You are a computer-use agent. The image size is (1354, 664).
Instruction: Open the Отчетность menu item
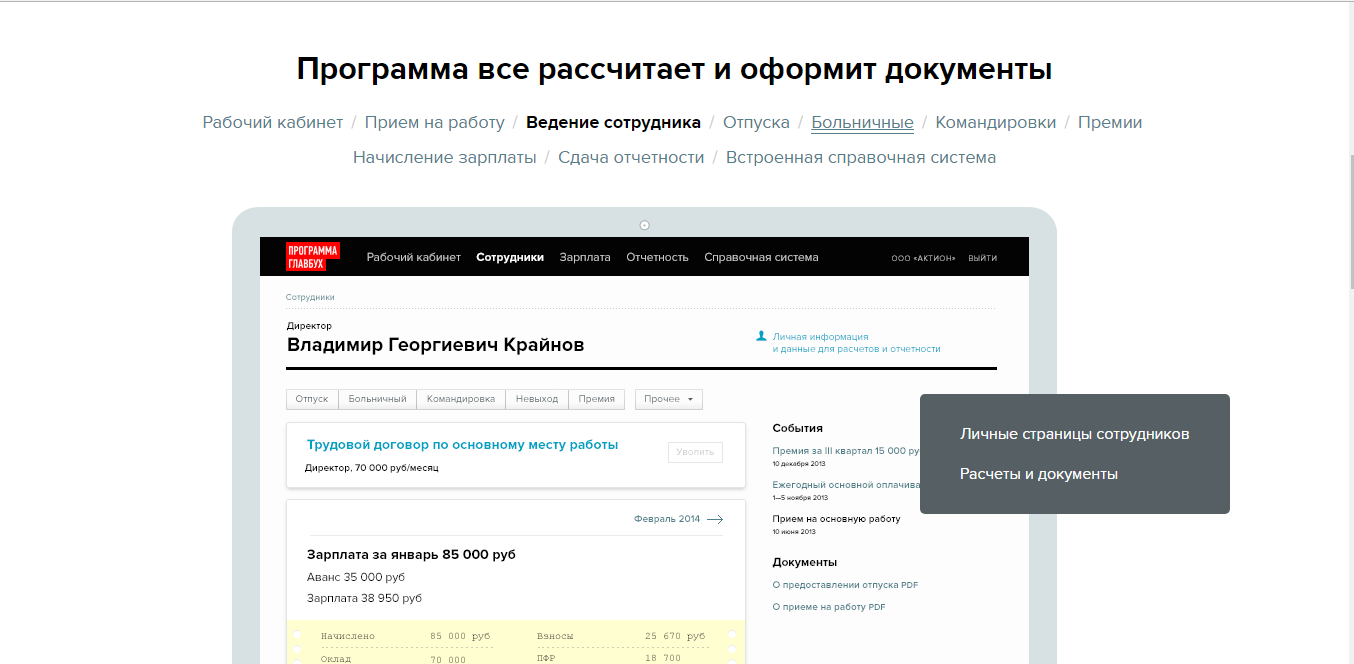point(657,257)
